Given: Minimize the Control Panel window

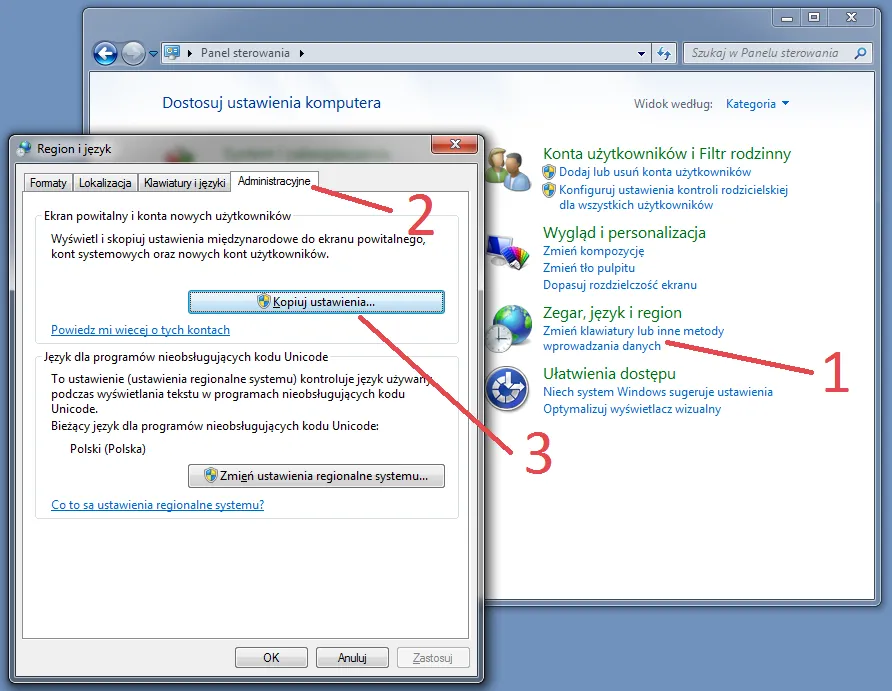Looking at the screenshot, I should 787,18.
